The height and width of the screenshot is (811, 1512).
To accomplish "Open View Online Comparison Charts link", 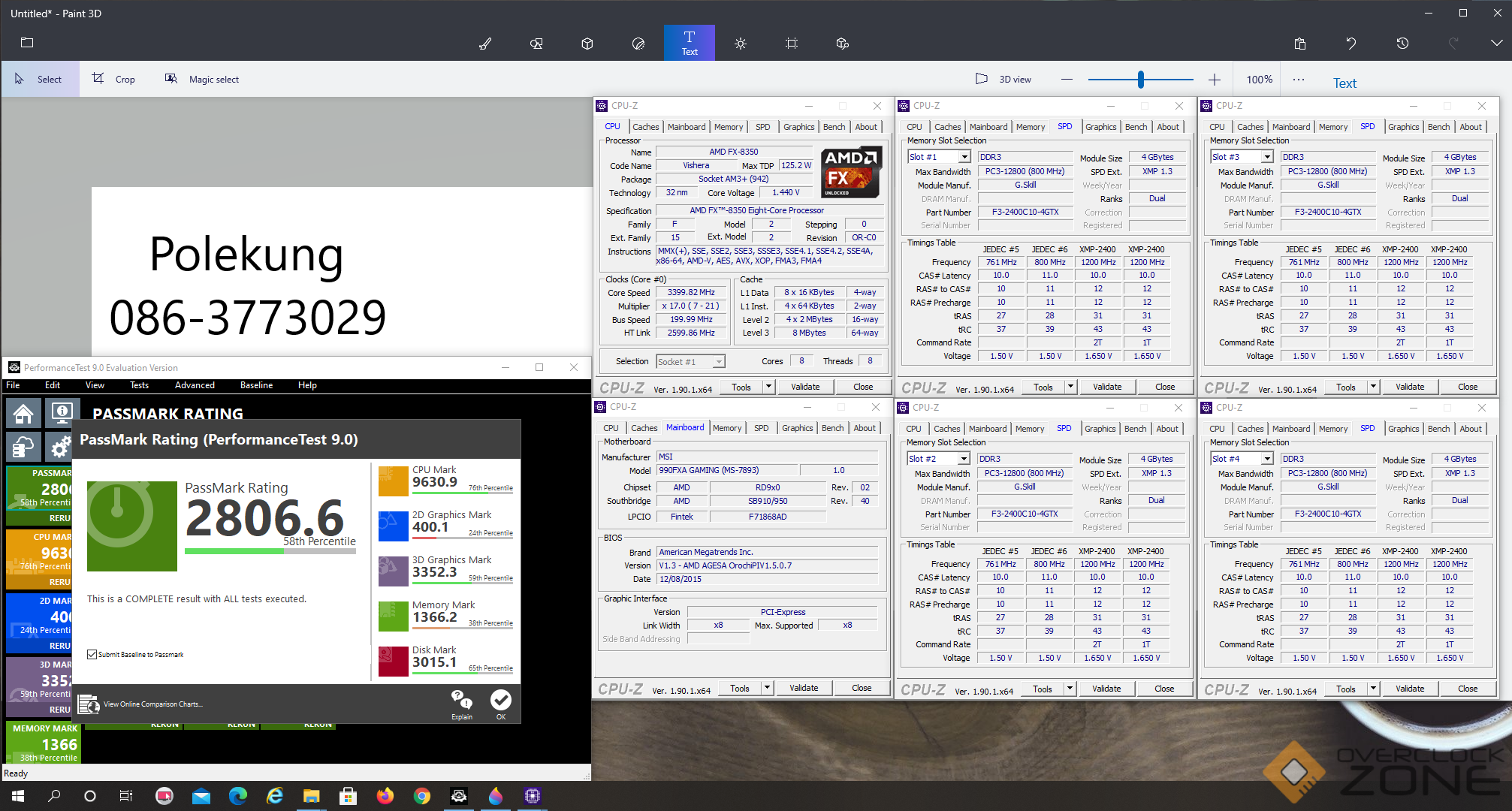I will point(152,704).
